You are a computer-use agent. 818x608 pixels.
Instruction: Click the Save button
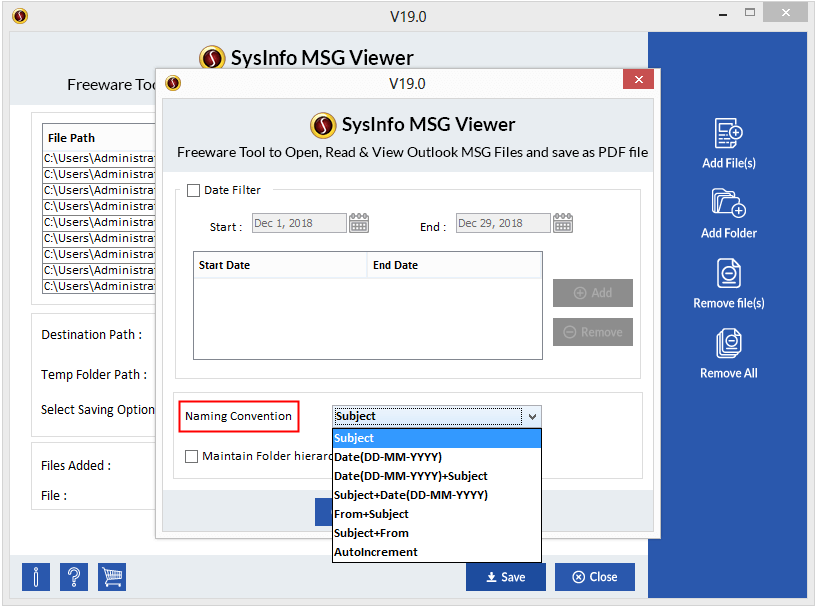pyautogui.click(x=506, y=577)
